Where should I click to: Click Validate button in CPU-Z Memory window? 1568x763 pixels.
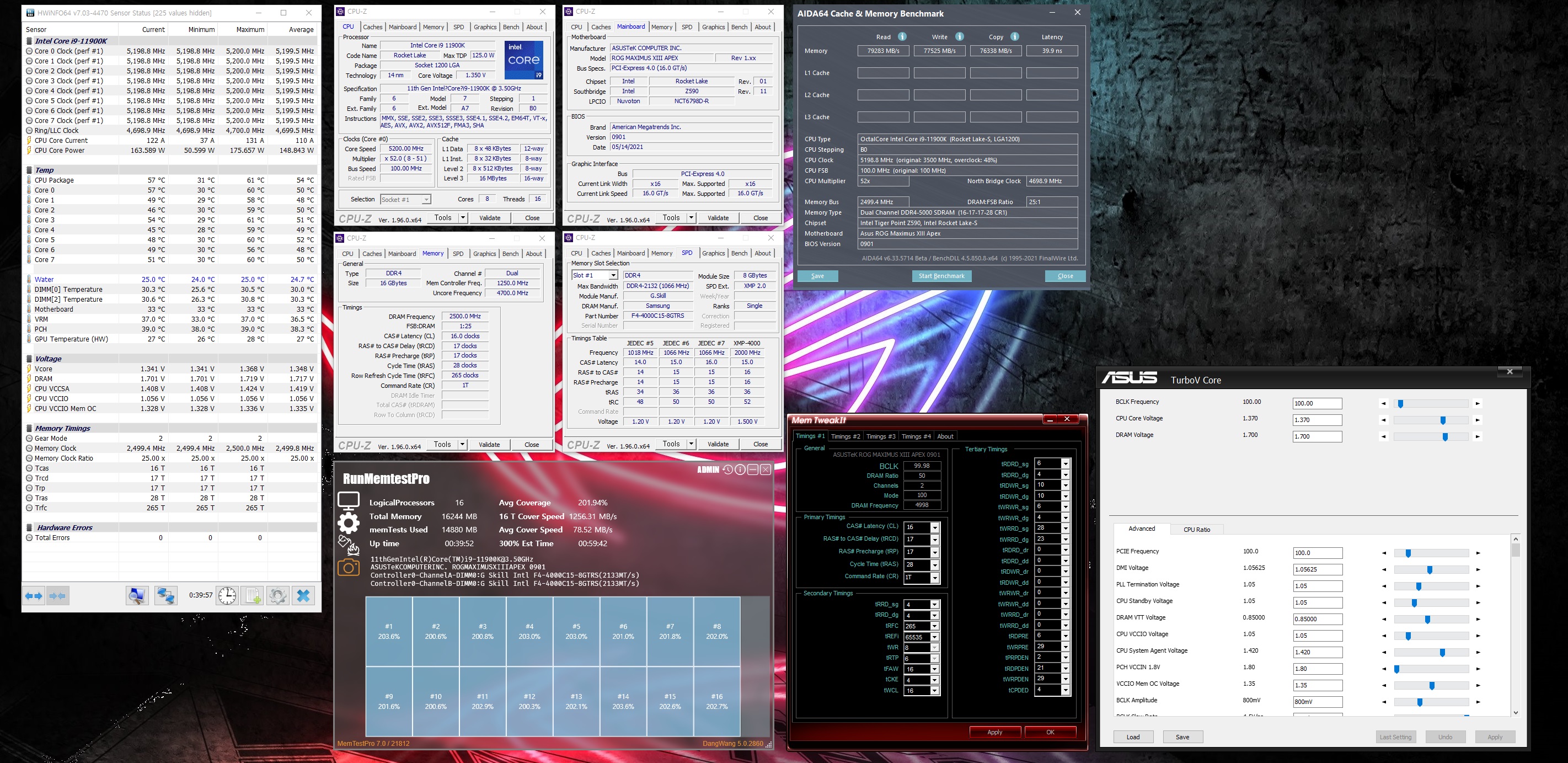[x=489, y=445]
